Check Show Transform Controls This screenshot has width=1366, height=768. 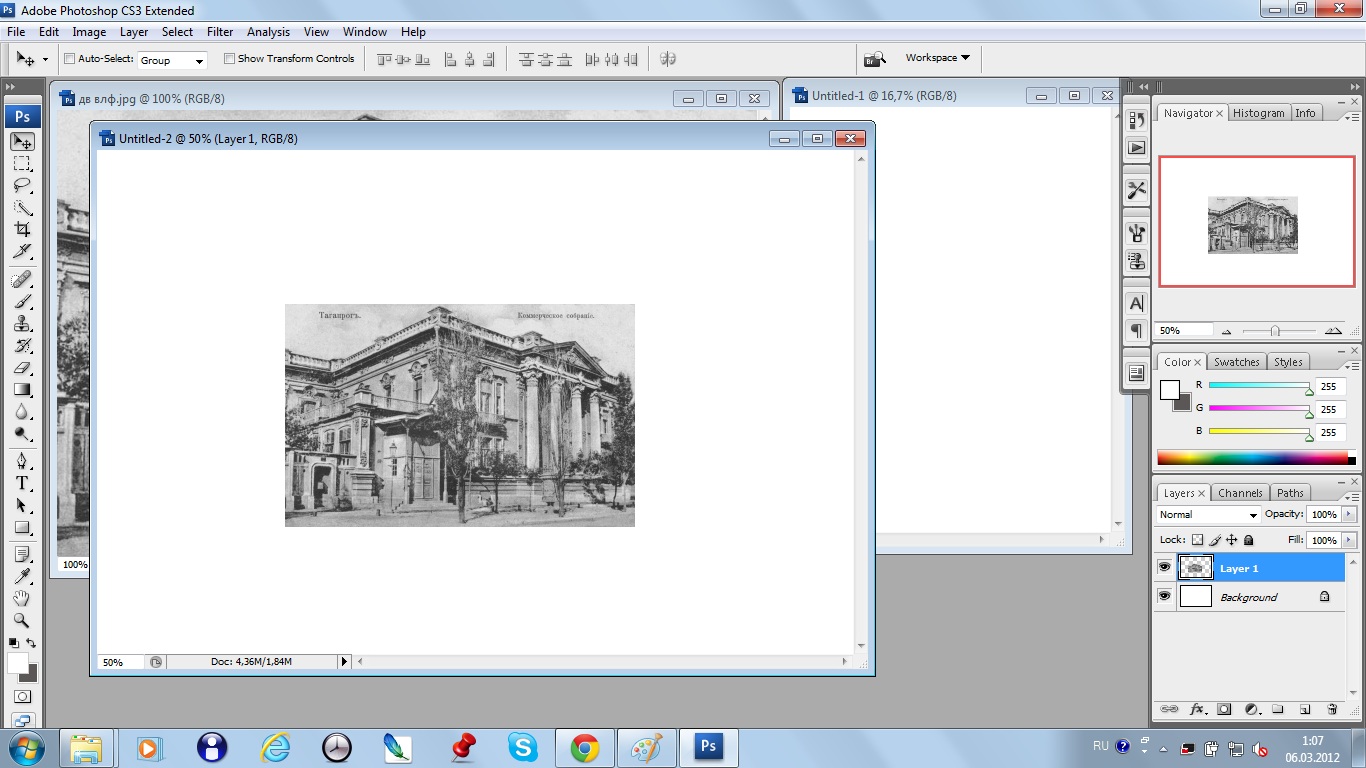point(229,59)
